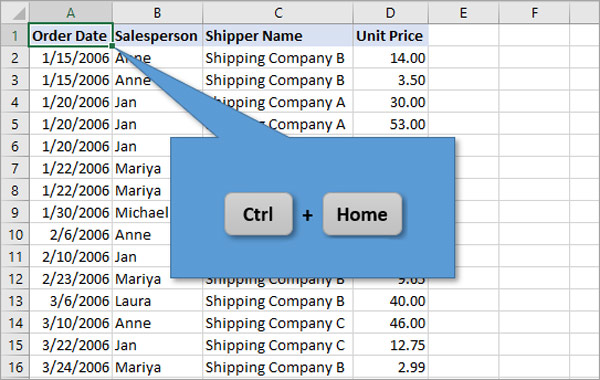600x380 pixels.
Task: Click the Ctrl key graphic
Action: tap(259, 214)
